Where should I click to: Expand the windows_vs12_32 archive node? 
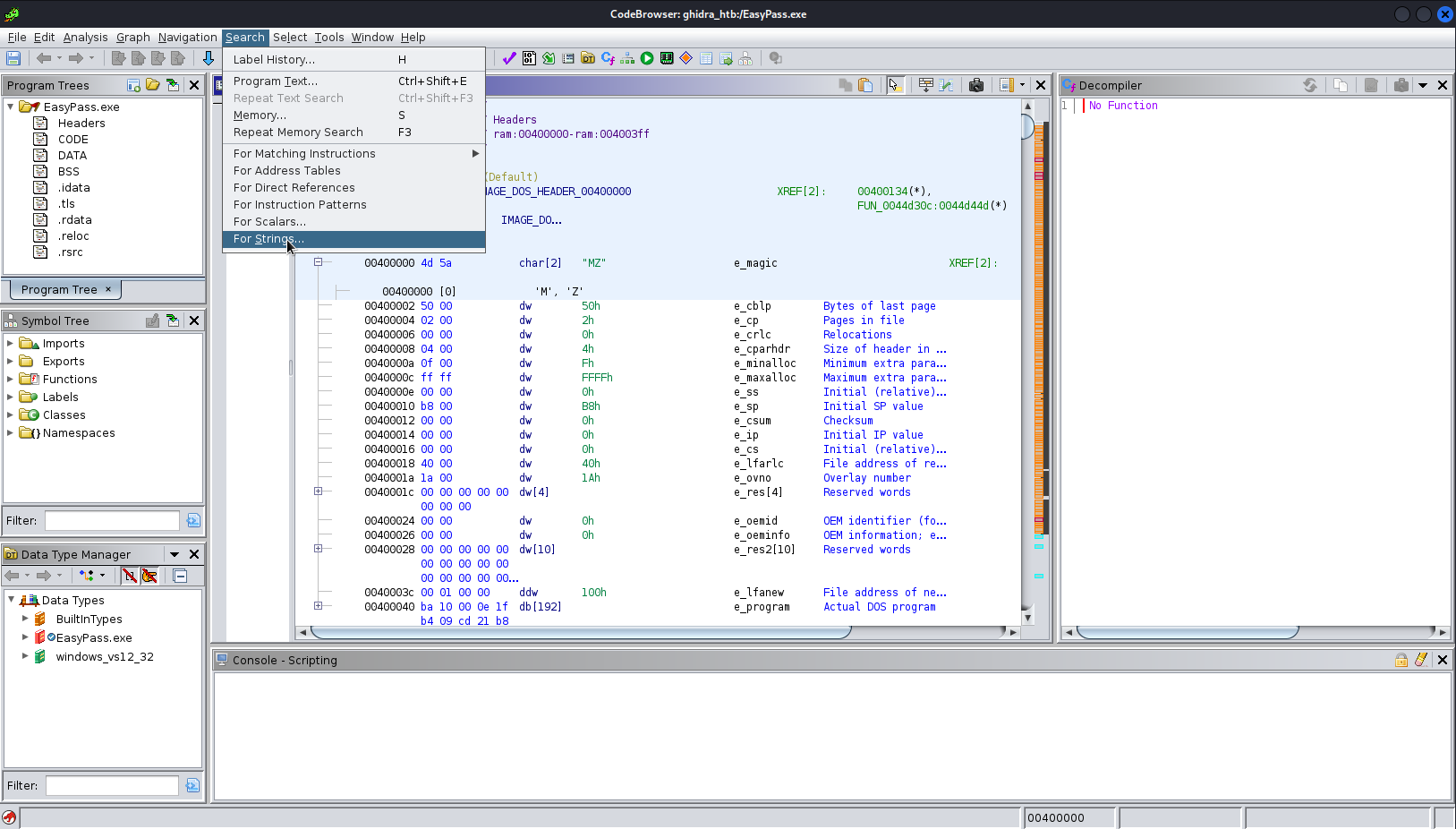click(x=25, y=656)
